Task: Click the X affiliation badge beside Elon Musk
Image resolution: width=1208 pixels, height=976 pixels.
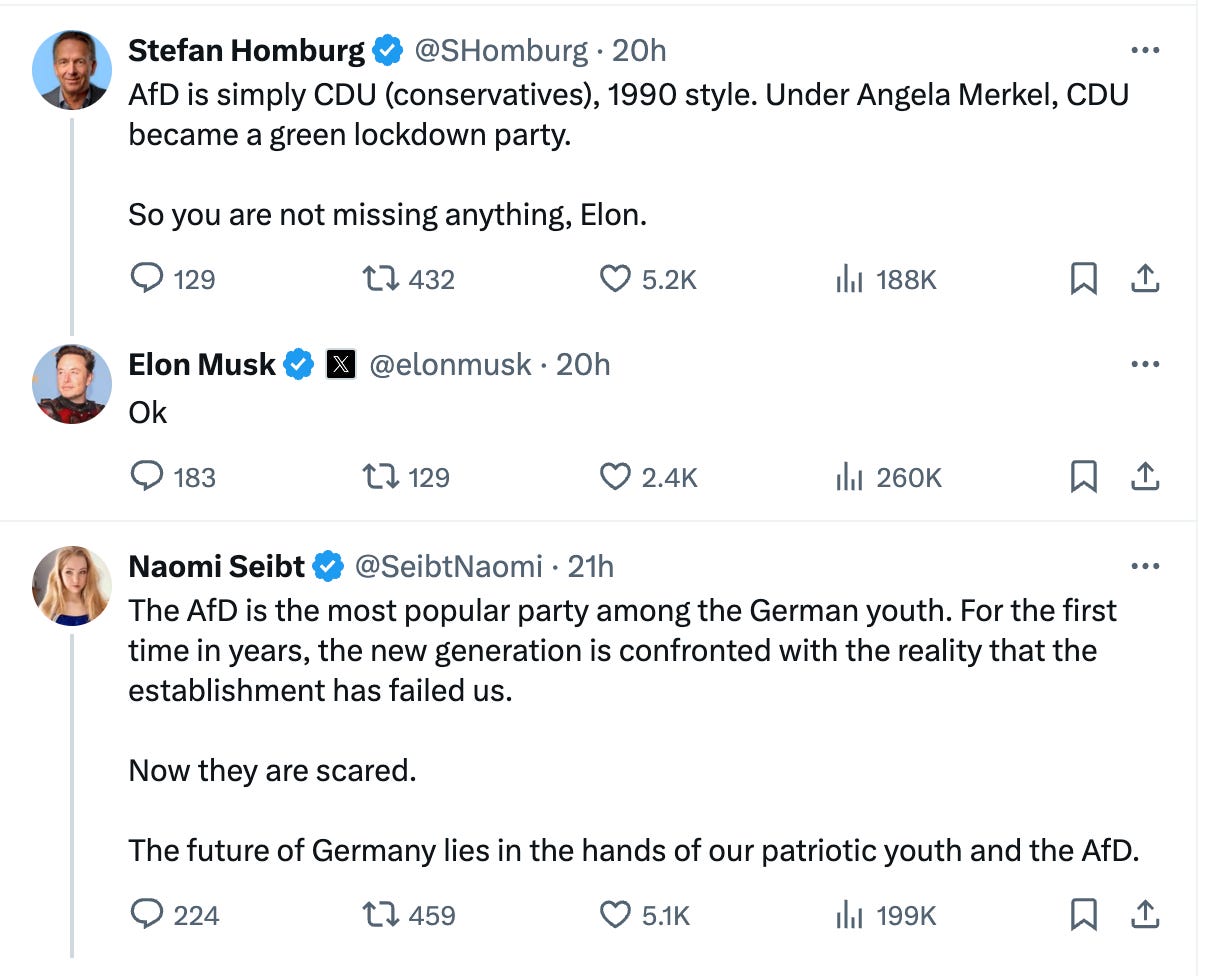Action: click(x=341, y=365)
